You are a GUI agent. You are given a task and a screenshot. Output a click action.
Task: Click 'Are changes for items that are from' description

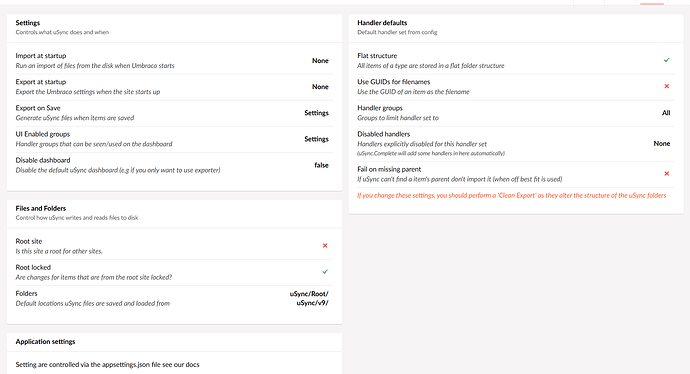[x=94, y=277]
